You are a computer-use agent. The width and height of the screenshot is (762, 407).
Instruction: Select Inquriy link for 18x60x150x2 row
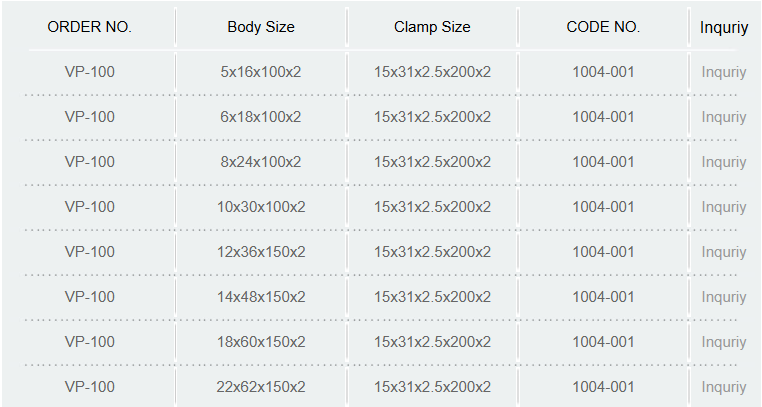pos(724,342)
